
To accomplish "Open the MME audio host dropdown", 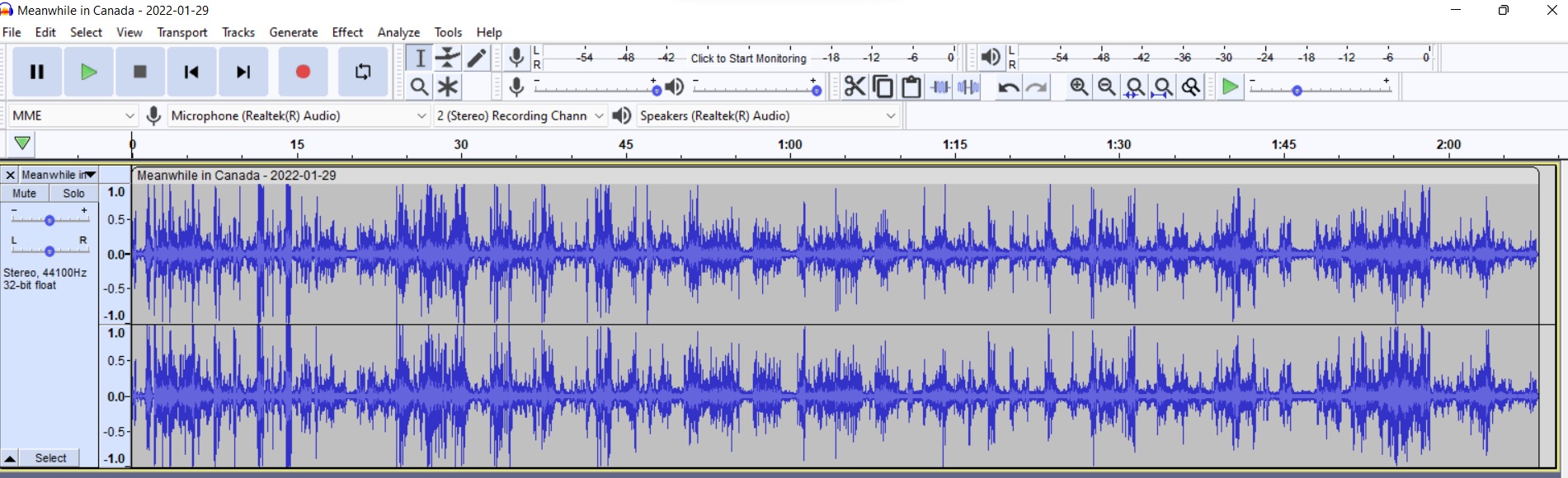I will (73, 115).
